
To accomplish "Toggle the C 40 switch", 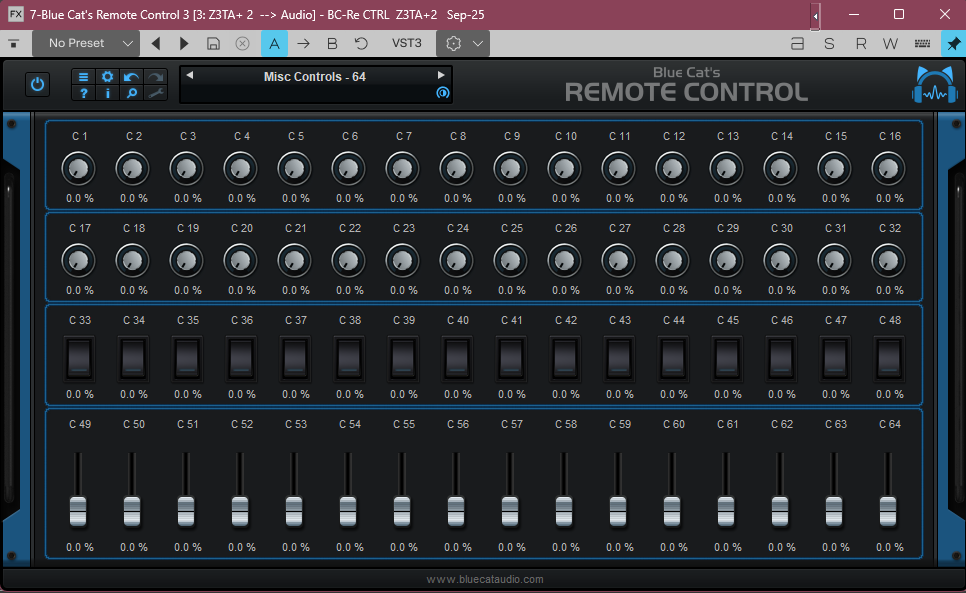I will 457,357.
